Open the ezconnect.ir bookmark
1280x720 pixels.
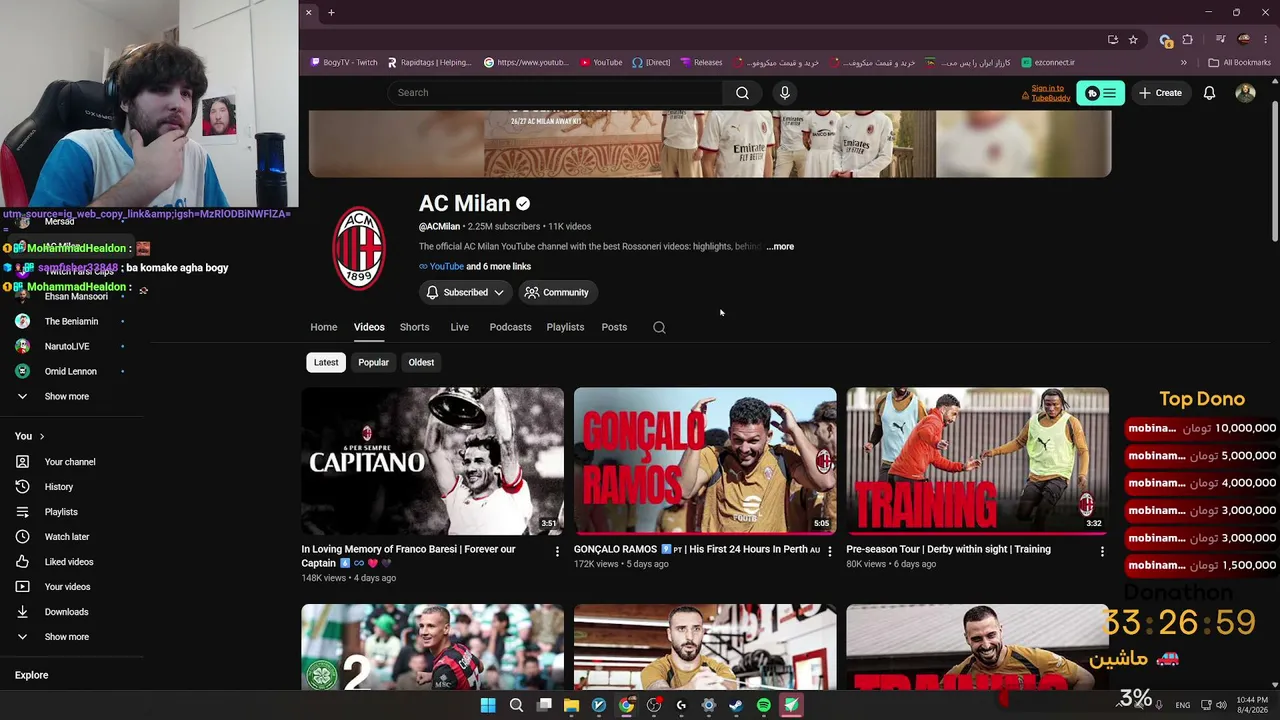[1048, 62]
